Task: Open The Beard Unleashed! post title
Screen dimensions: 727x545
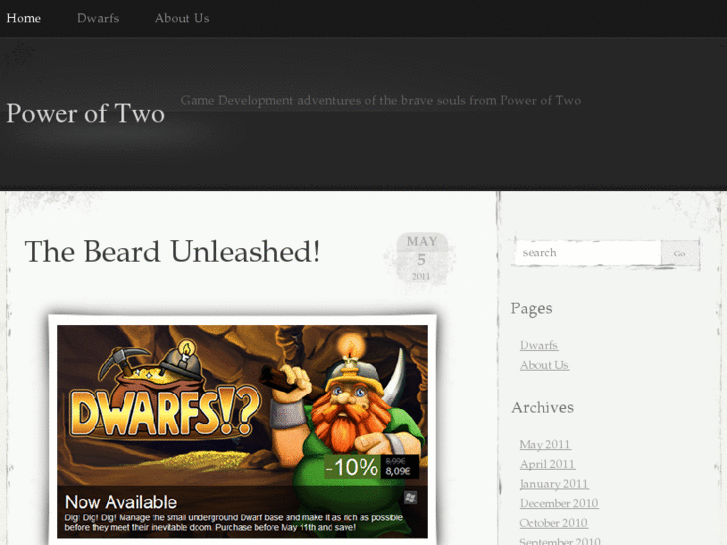Action: [x=172, y=251]
